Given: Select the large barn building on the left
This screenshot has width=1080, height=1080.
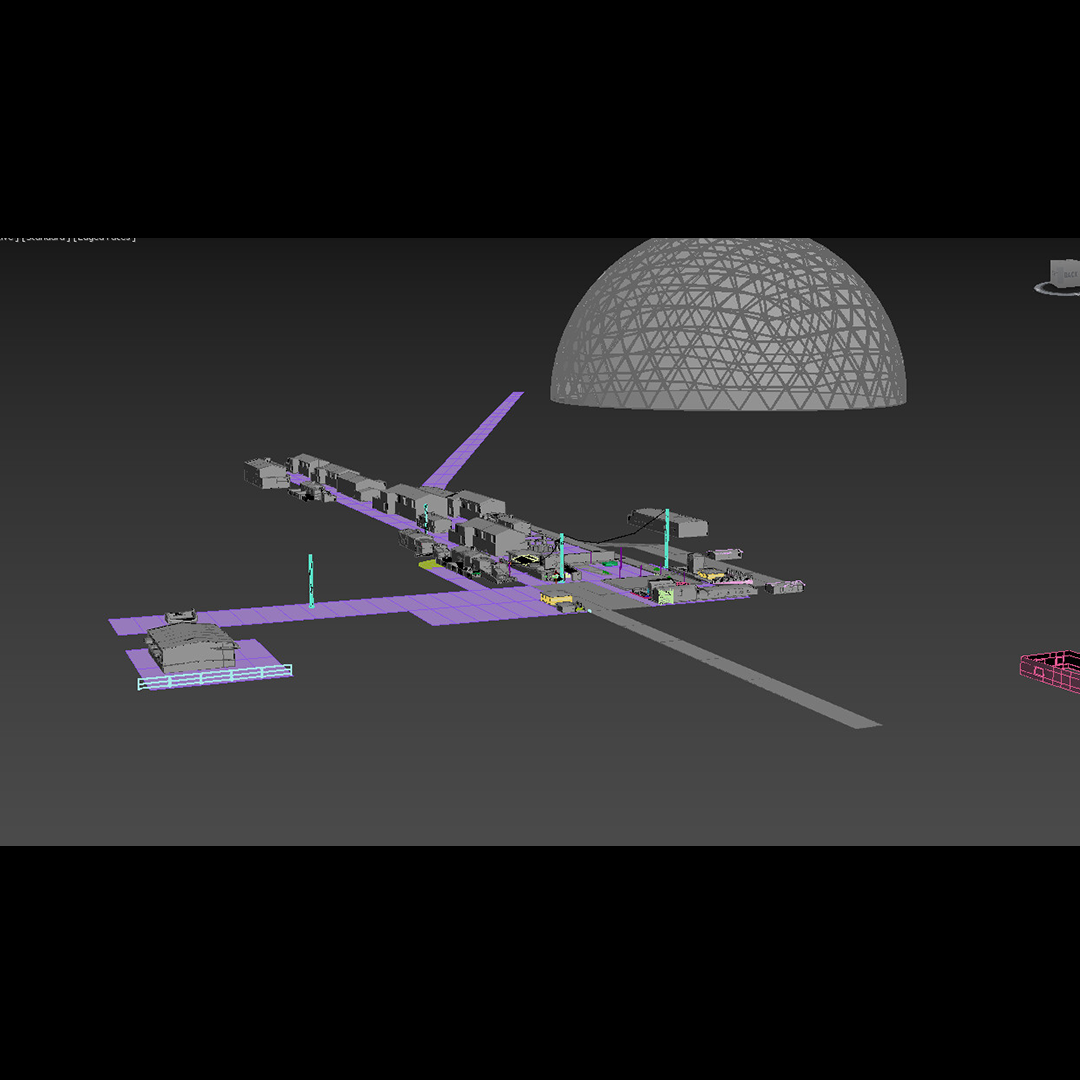Looking at the screenshot, I should (x=192, y=647).
